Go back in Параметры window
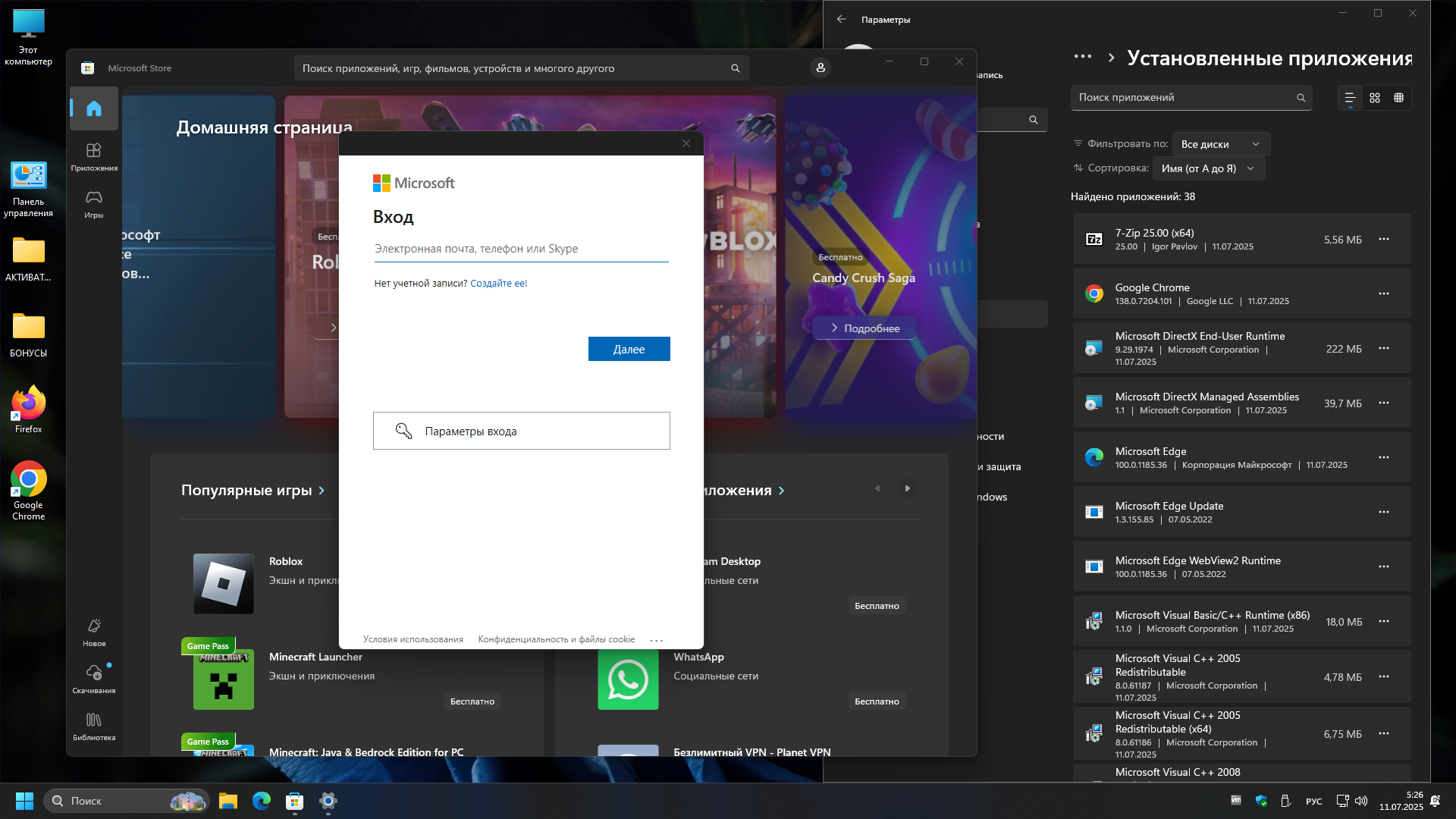The height and width of the screenshot is (819, 1456). click(842, 20)
